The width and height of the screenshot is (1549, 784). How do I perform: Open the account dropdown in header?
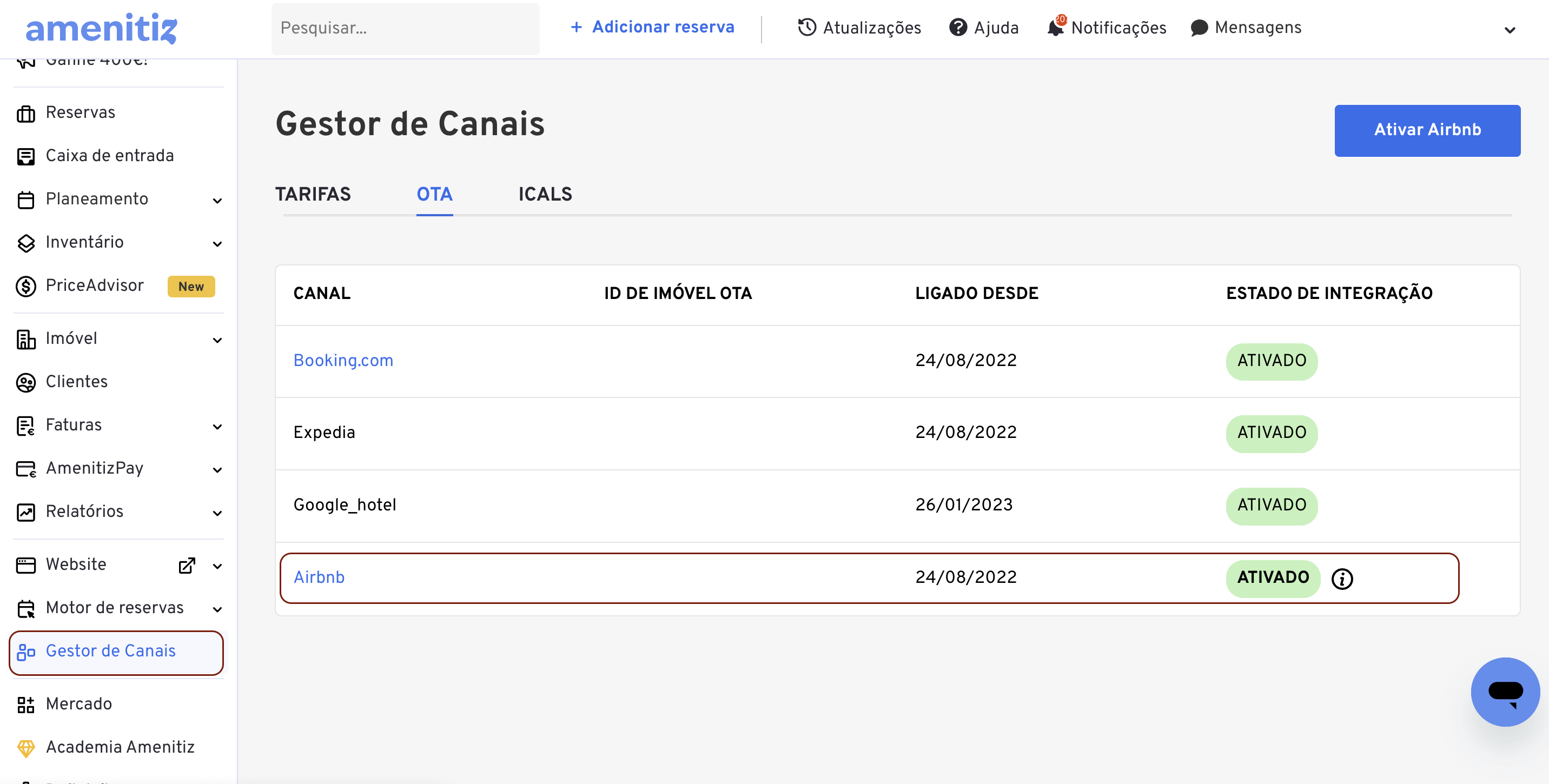click(x=1510, y=30)
